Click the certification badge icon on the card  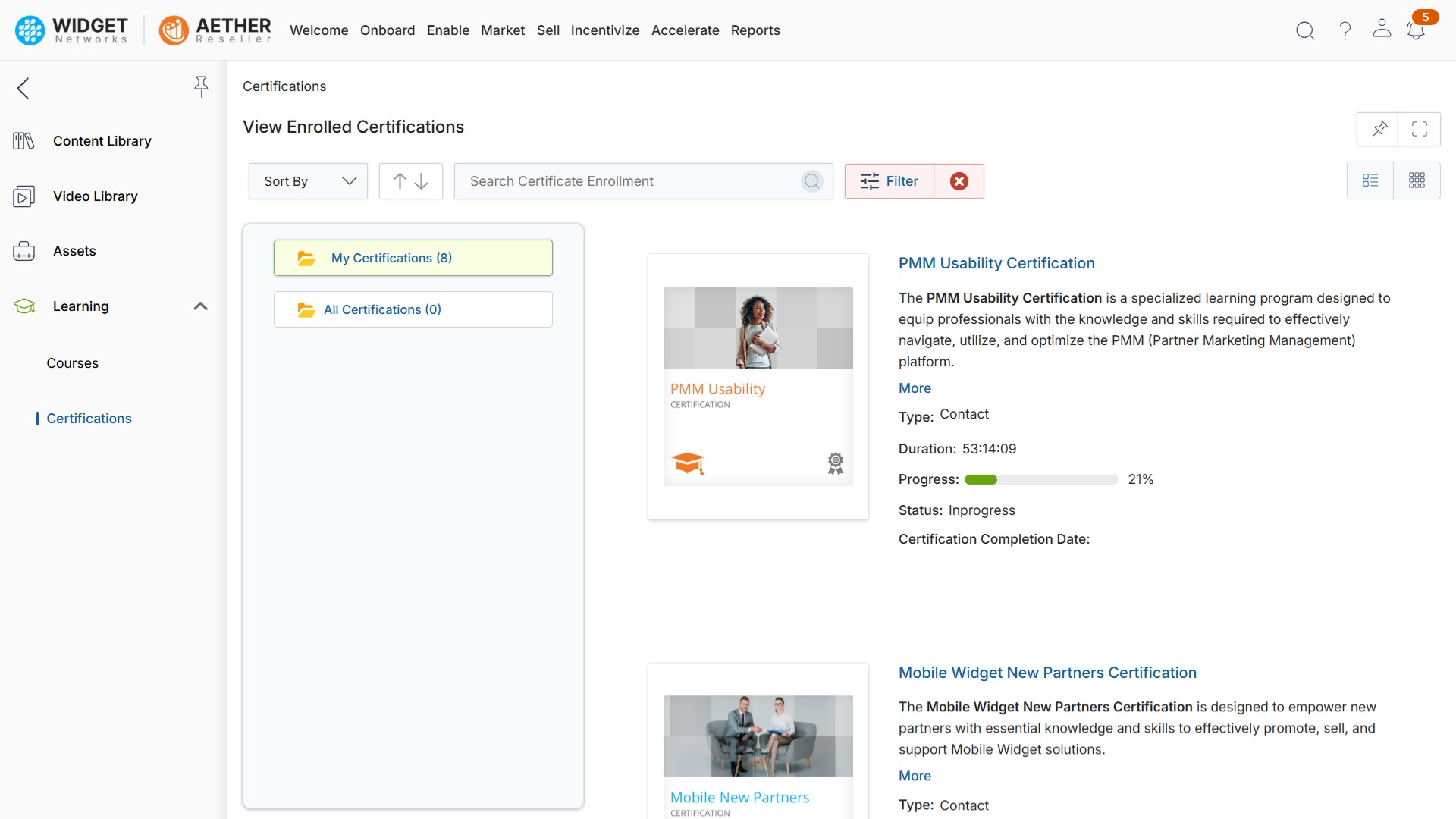tap(836, 463)
